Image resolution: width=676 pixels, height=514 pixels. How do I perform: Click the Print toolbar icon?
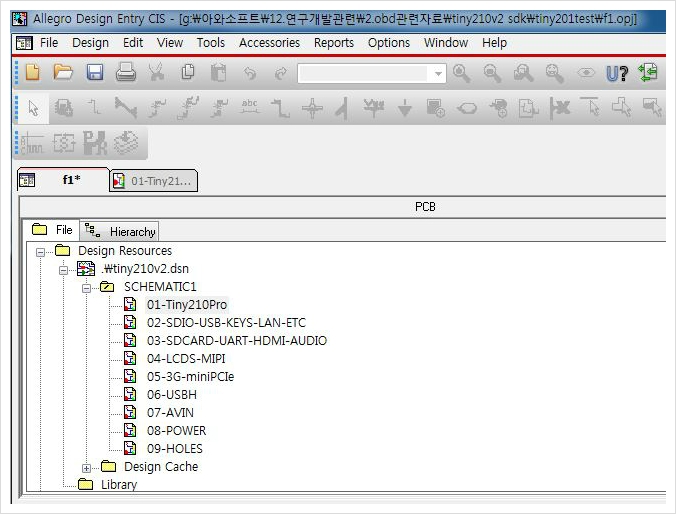coord(126,72)
